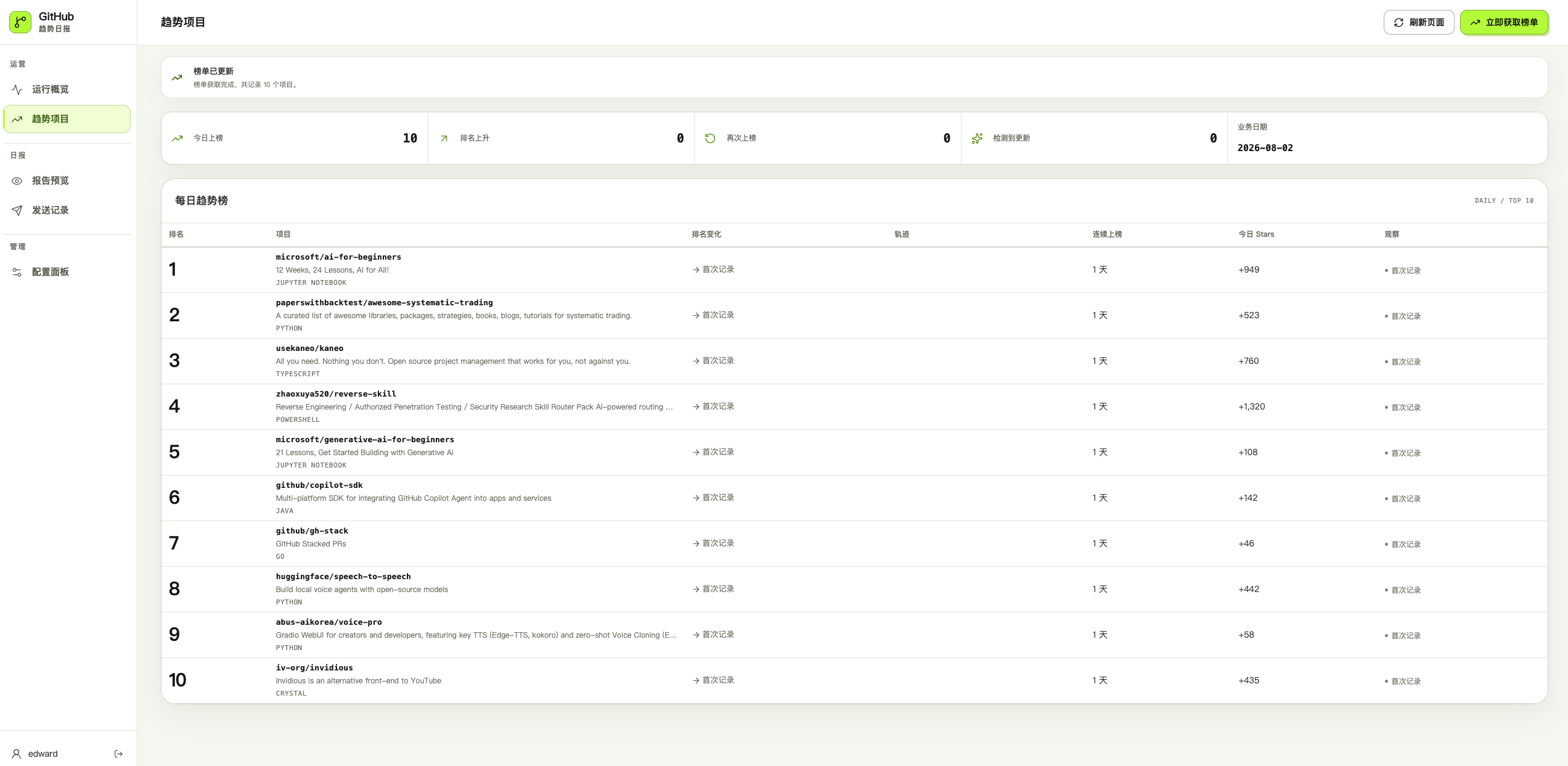Open the huggingface/speech-to-speech repository
The height and width of the screenshot is (766, 1568).
click(343, 577)
